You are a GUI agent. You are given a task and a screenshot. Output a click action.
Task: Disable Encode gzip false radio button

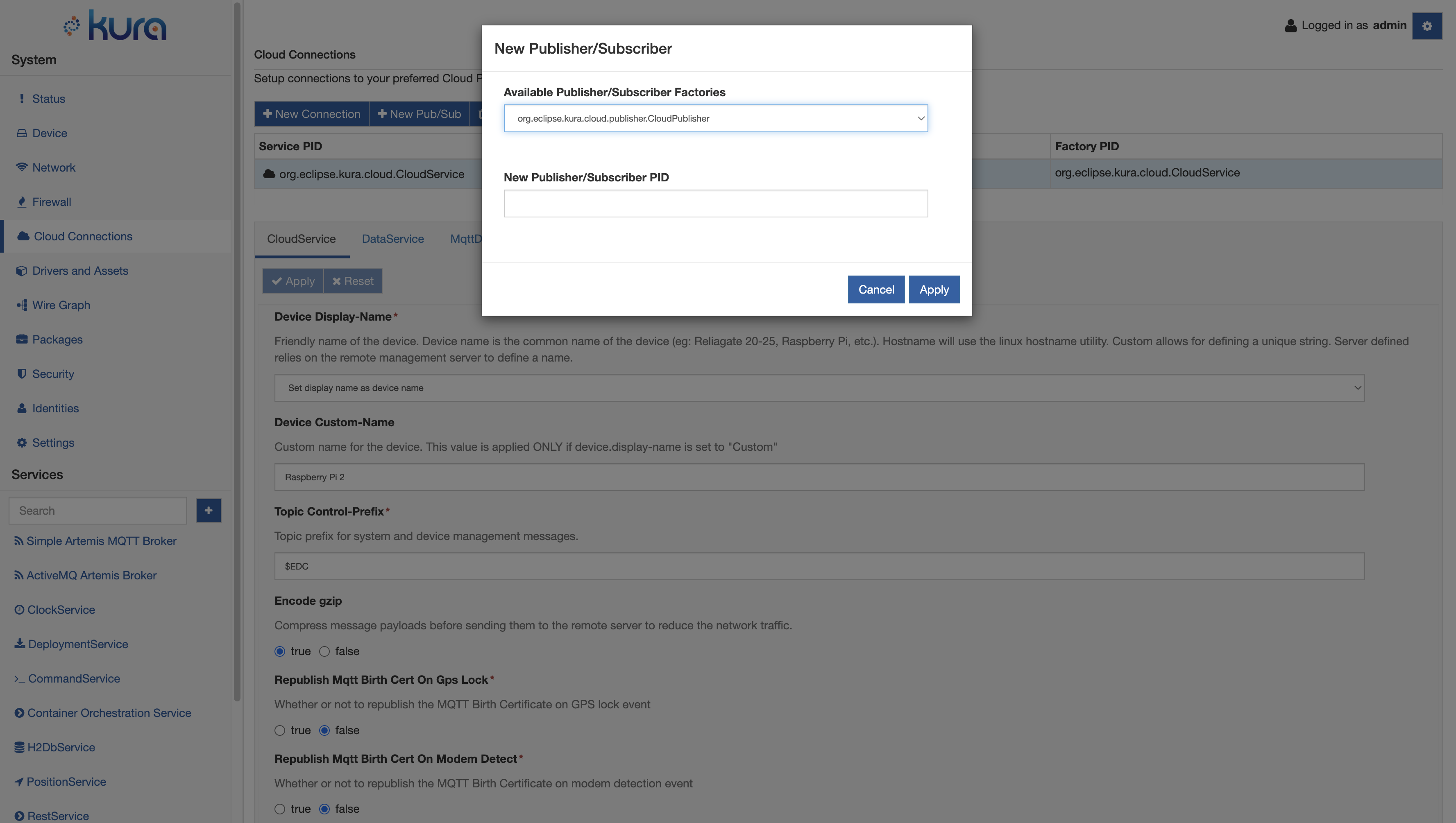(x=324, y=651)
